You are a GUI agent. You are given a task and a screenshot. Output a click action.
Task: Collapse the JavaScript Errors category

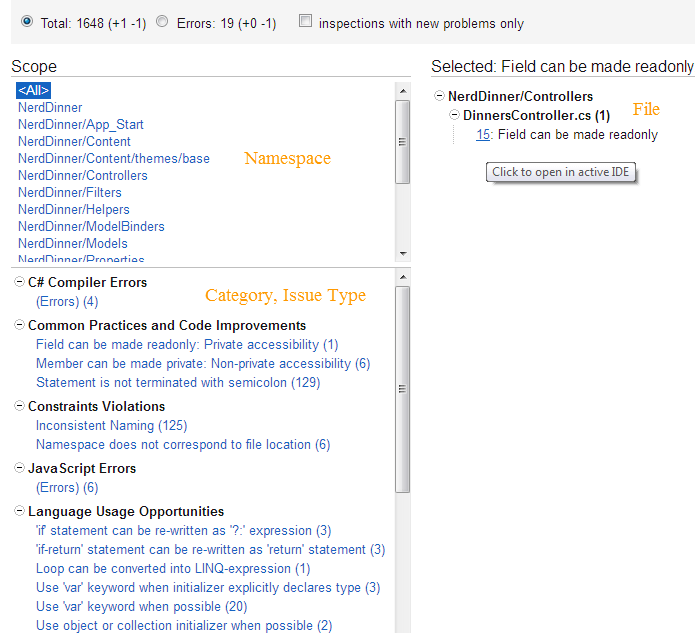point(20,469)
